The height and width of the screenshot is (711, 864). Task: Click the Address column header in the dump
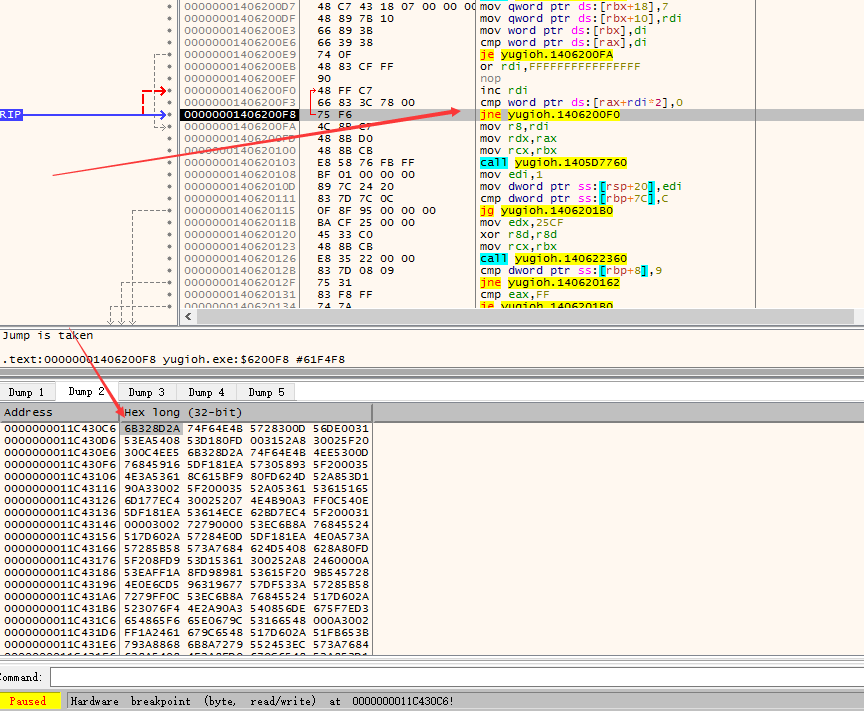pos(60,412)
